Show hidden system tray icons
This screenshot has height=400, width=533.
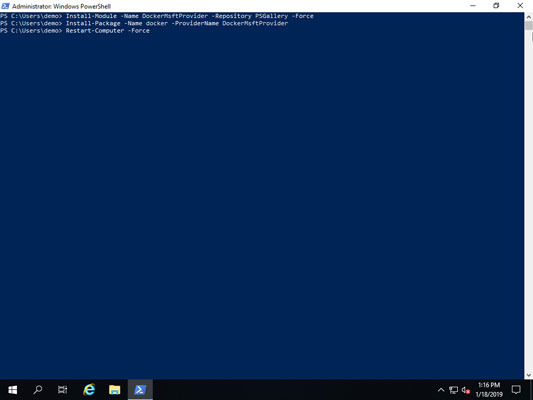441,390
